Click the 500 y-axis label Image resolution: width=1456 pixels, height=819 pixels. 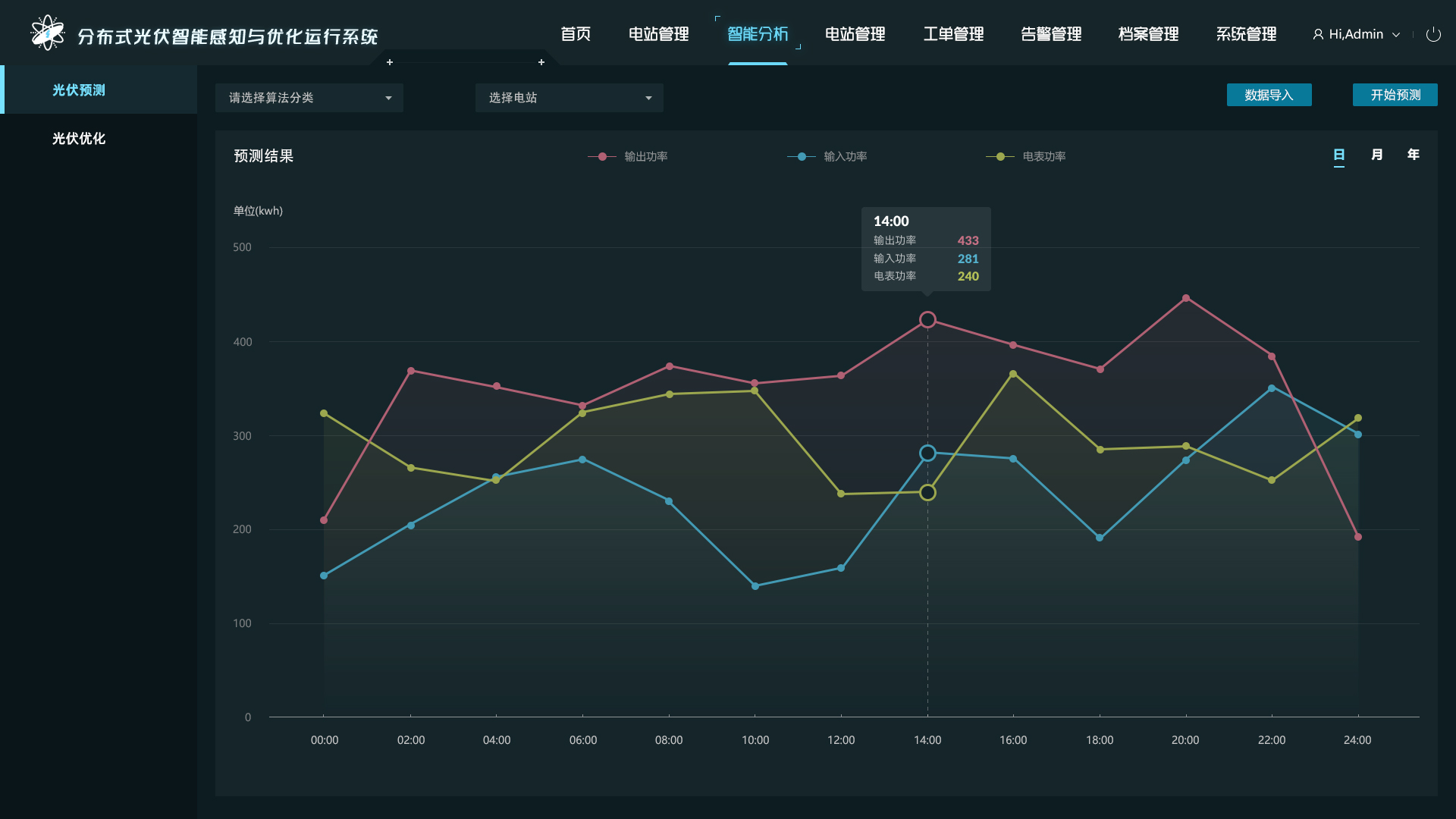tap(242, 247)
